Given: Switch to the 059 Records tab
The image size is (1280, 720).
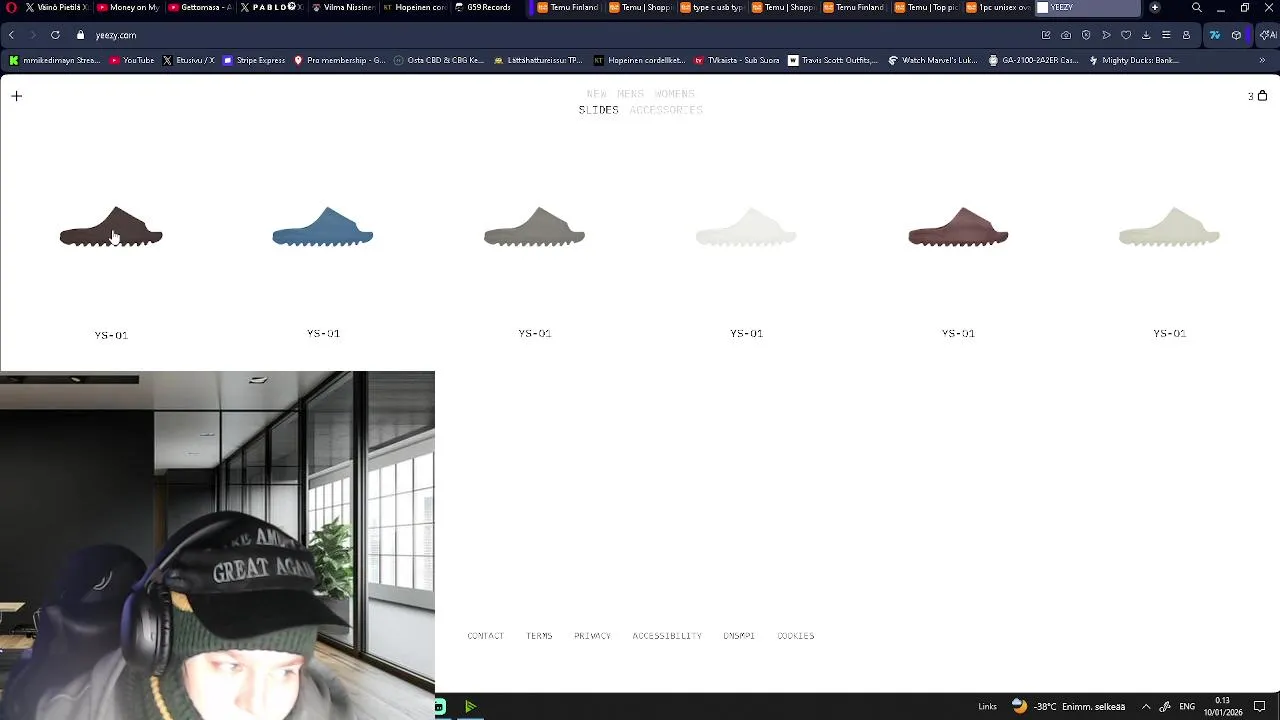Looking at the screenshot, I should (x=486, y=7).
